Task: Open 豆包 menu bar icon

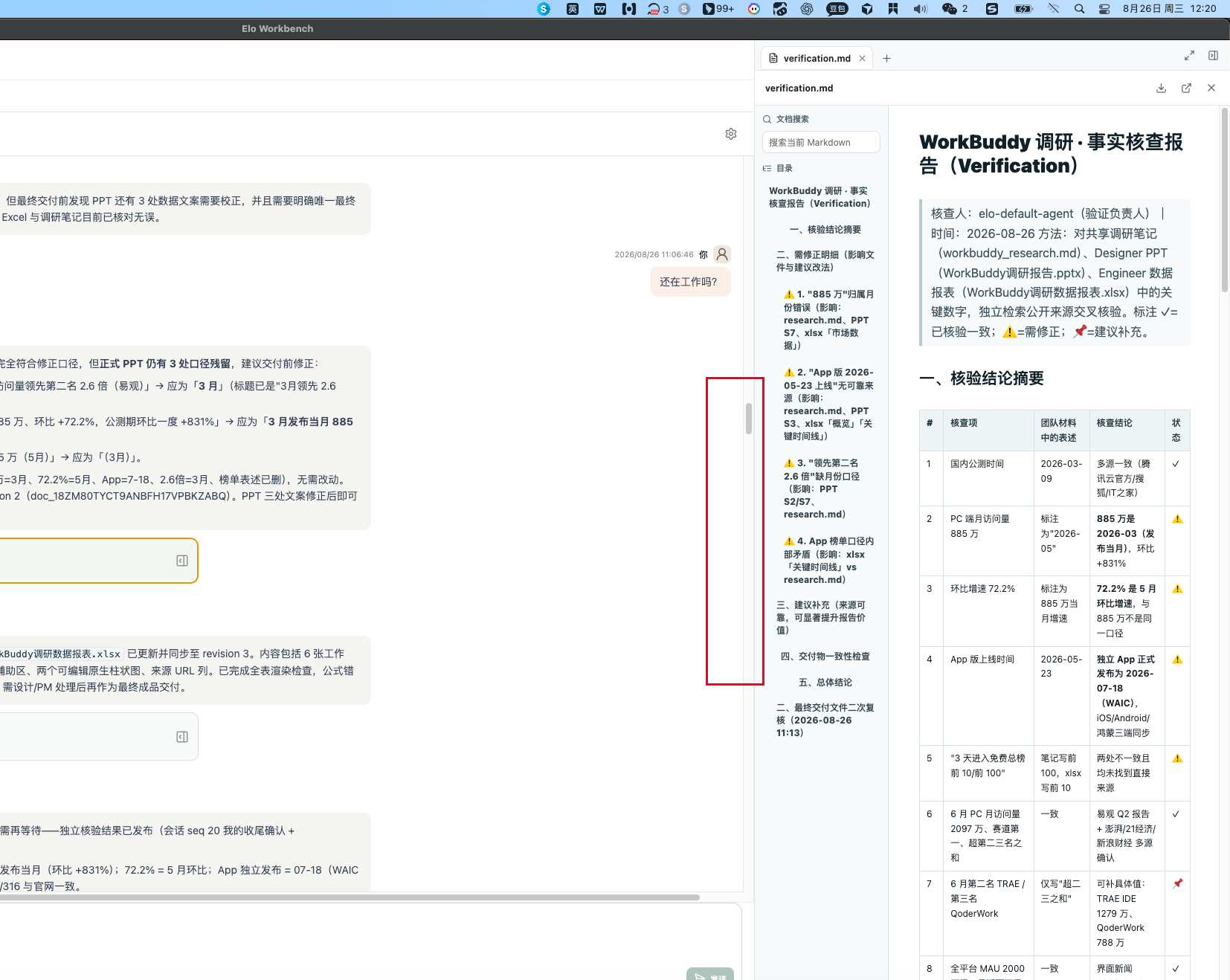Action: tap(837, 9)
